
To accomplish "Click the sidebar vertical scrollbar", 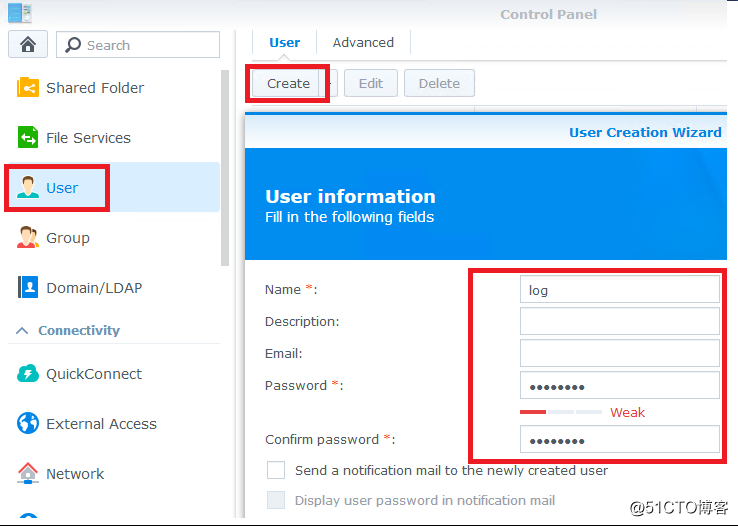I will click(225, 168).
